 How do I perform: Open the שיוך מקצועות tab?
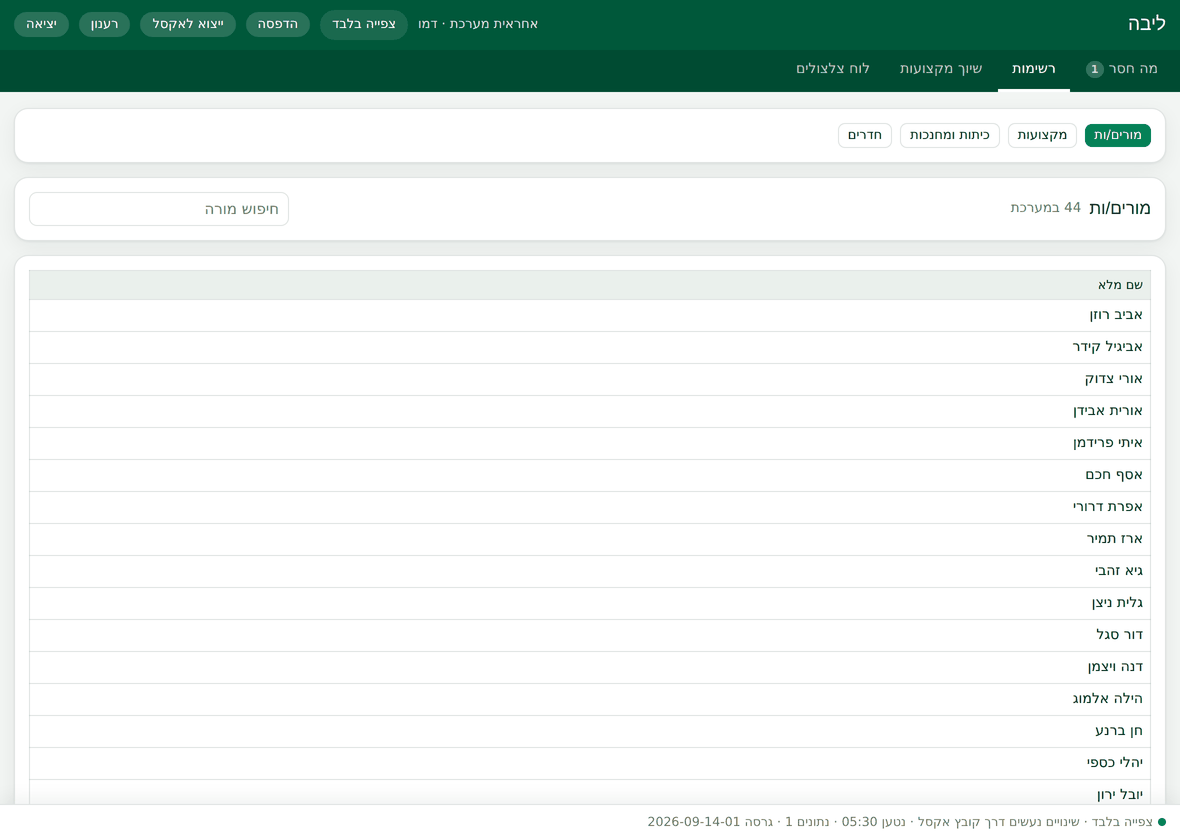point(941,68)
